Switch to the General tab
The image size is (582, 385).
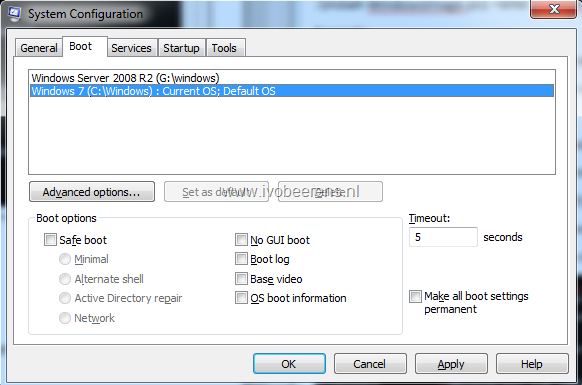coord(39,48)
